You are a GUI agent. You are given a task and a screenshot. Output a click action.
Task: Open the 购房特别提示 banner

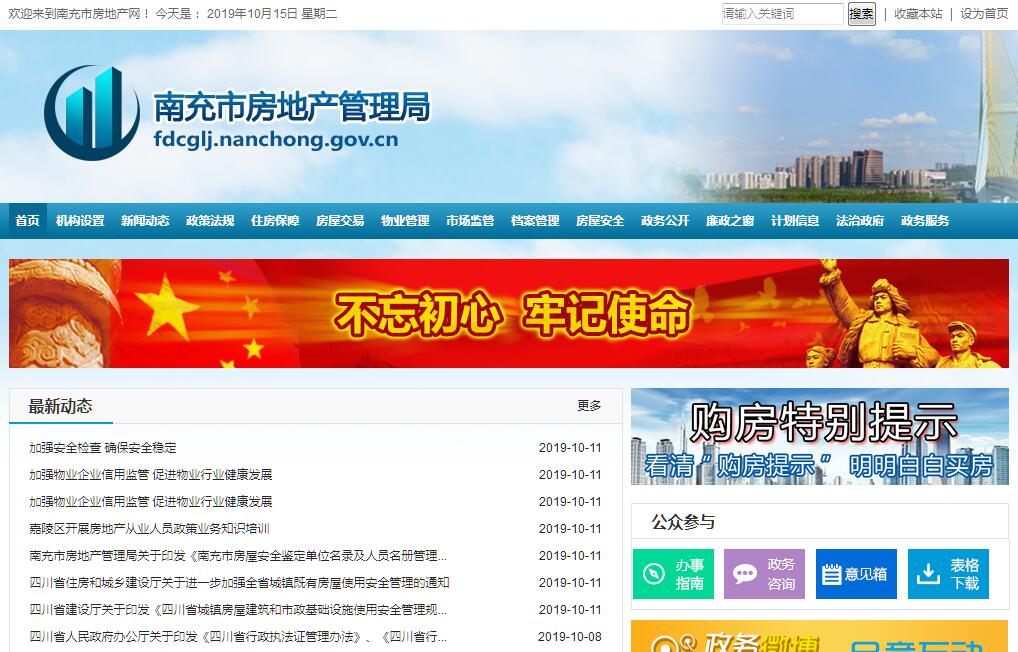coord(819,437)
